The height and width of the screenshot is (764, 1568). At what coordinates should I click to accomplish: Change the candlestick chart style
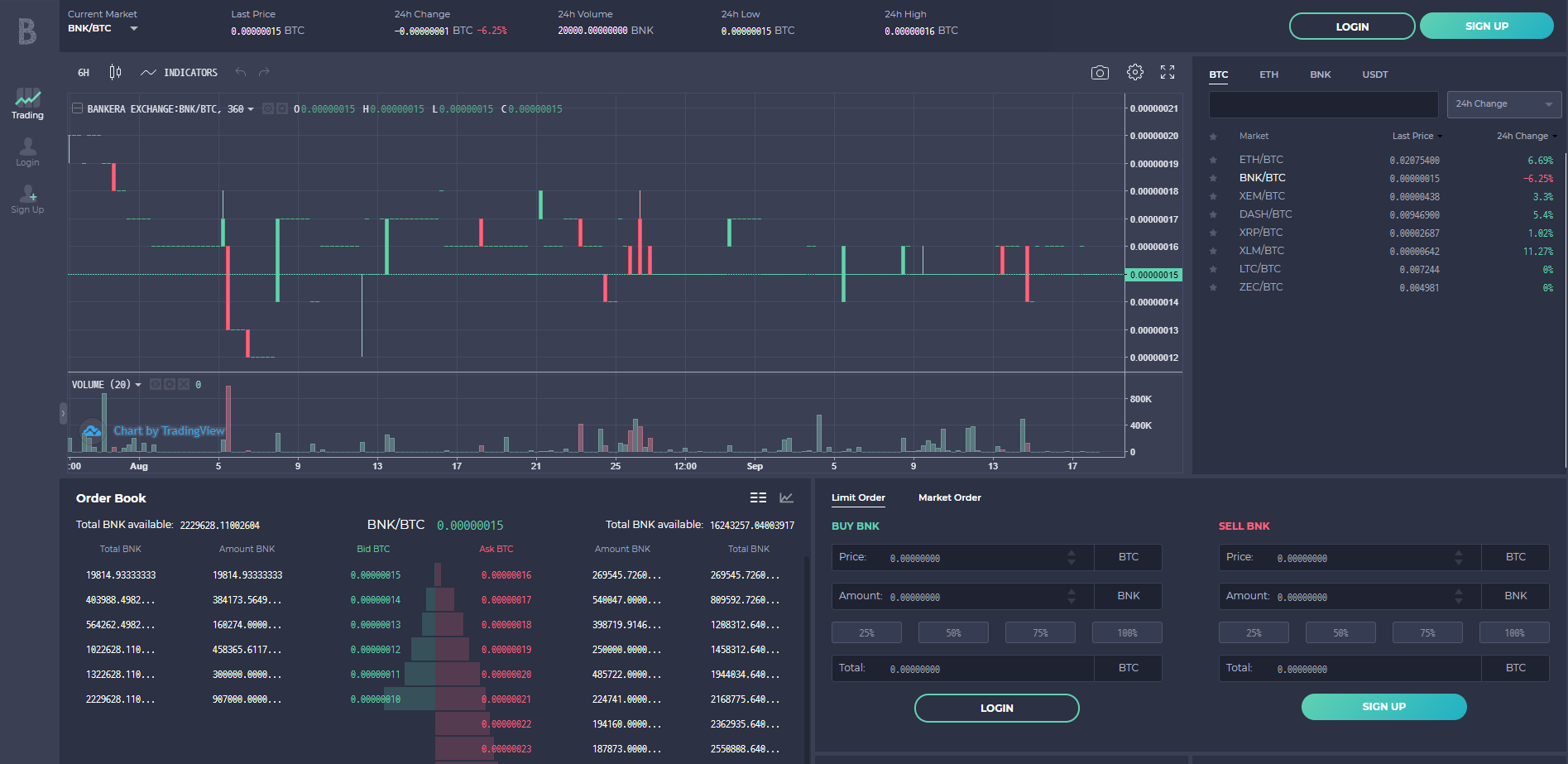tap(116, 73)
